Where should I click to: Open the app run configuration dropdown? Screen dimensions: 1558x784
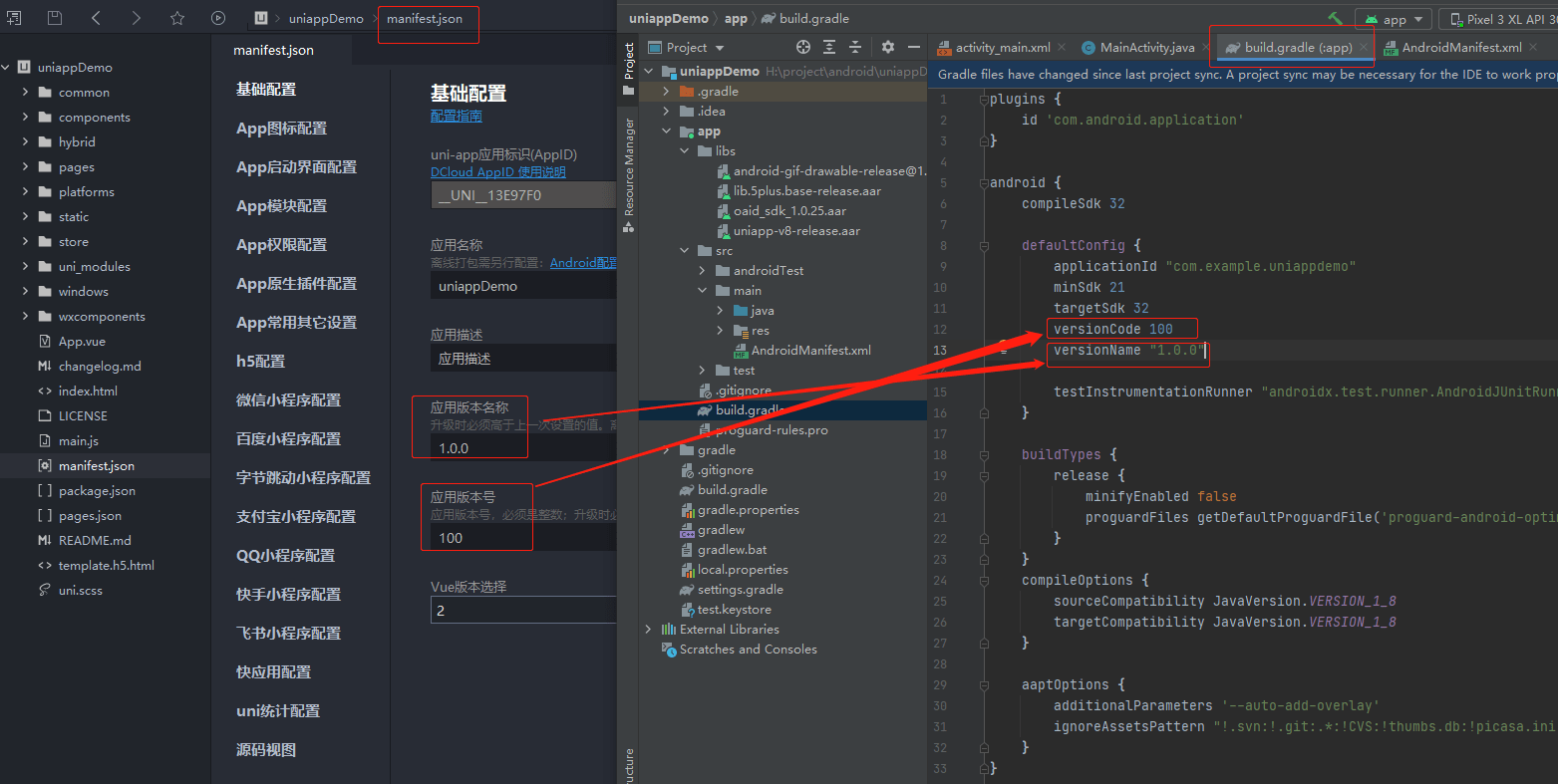[x=1394, y=19]
